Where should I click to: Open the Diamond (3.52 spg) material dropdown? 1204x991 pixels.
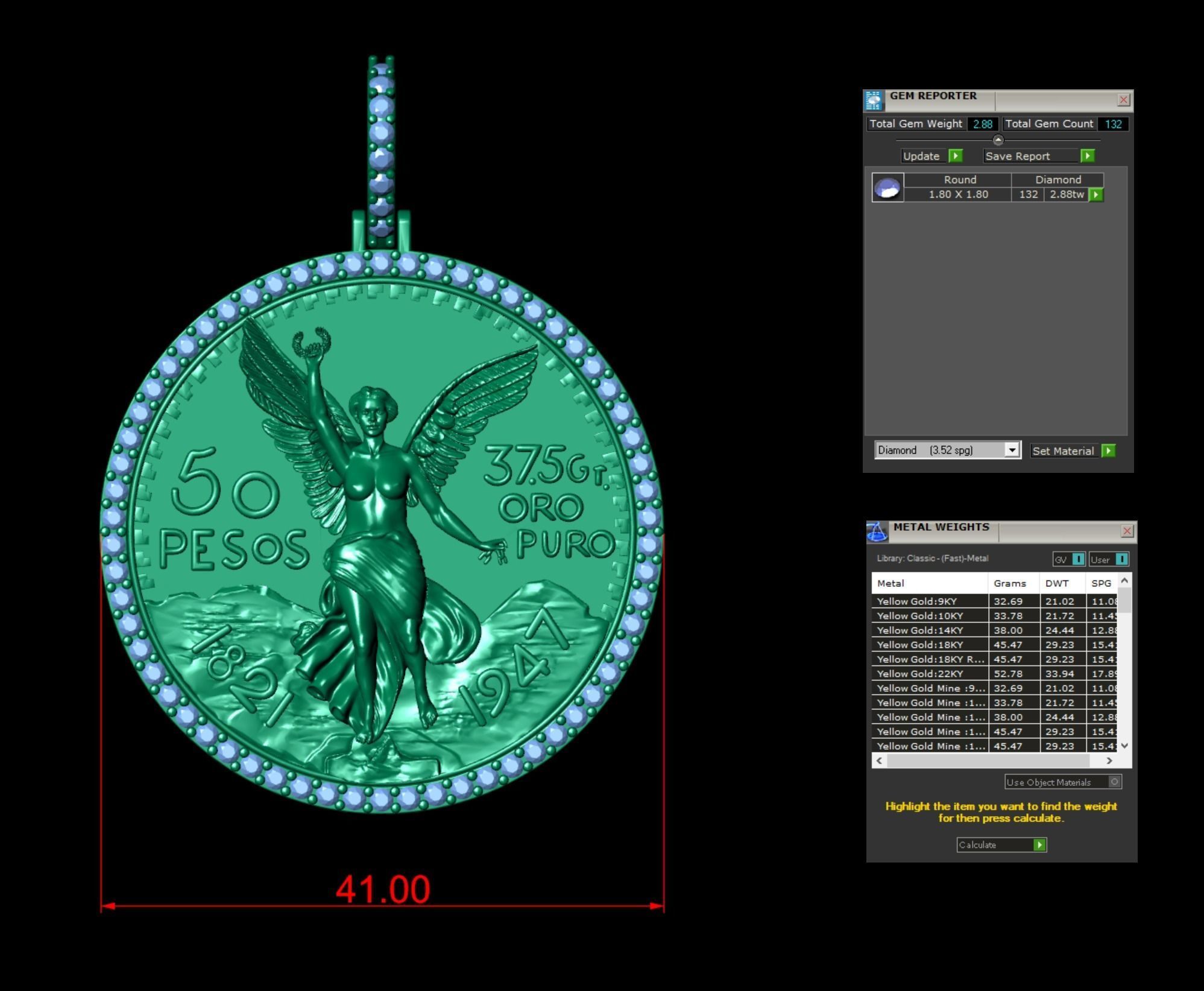[x=948, y=450]
